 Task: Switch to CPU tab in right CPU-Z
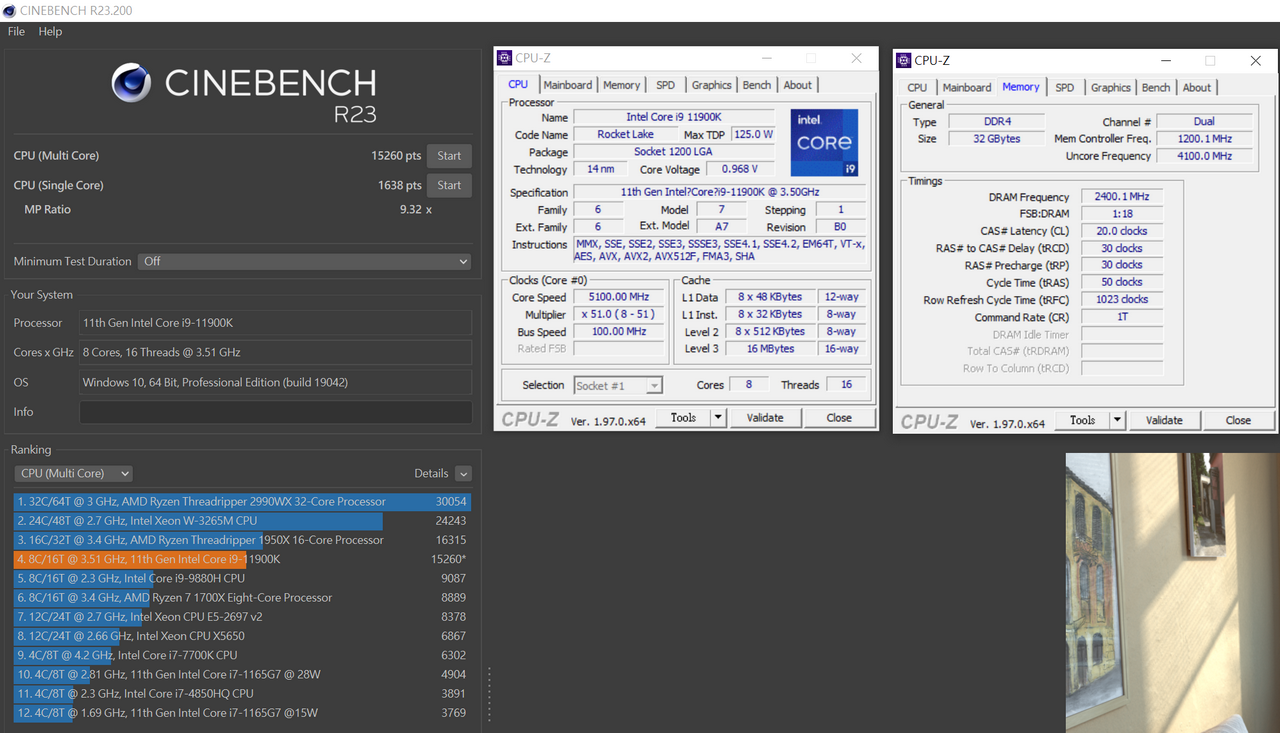(x=917, y=88)
